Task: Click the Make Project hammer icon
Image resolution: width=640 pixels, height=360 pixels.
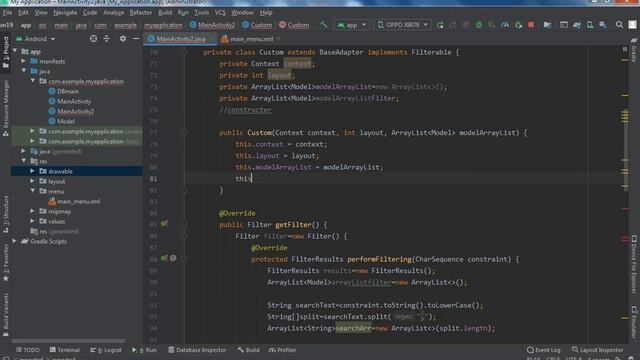Action: tap(323, 24)
